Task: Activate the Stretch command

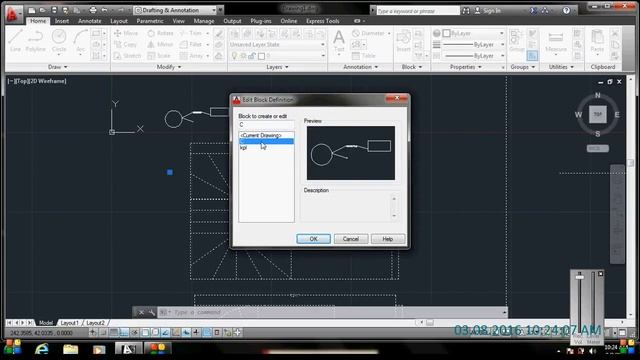Action: click(x=127, y=56)
